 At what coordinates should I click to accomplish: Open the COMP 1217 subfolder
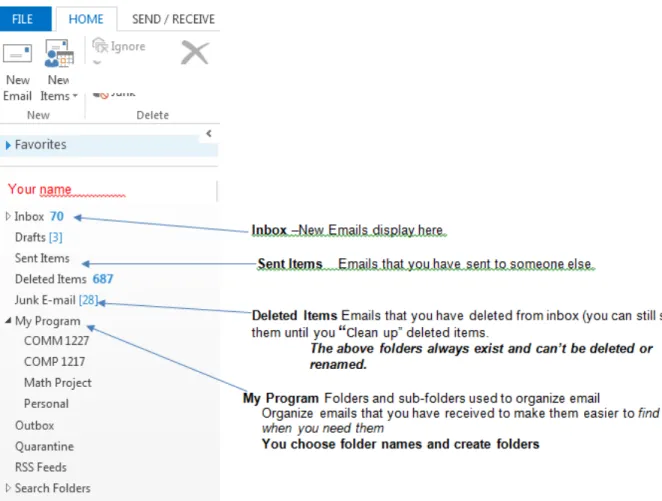tap(54, 362)
